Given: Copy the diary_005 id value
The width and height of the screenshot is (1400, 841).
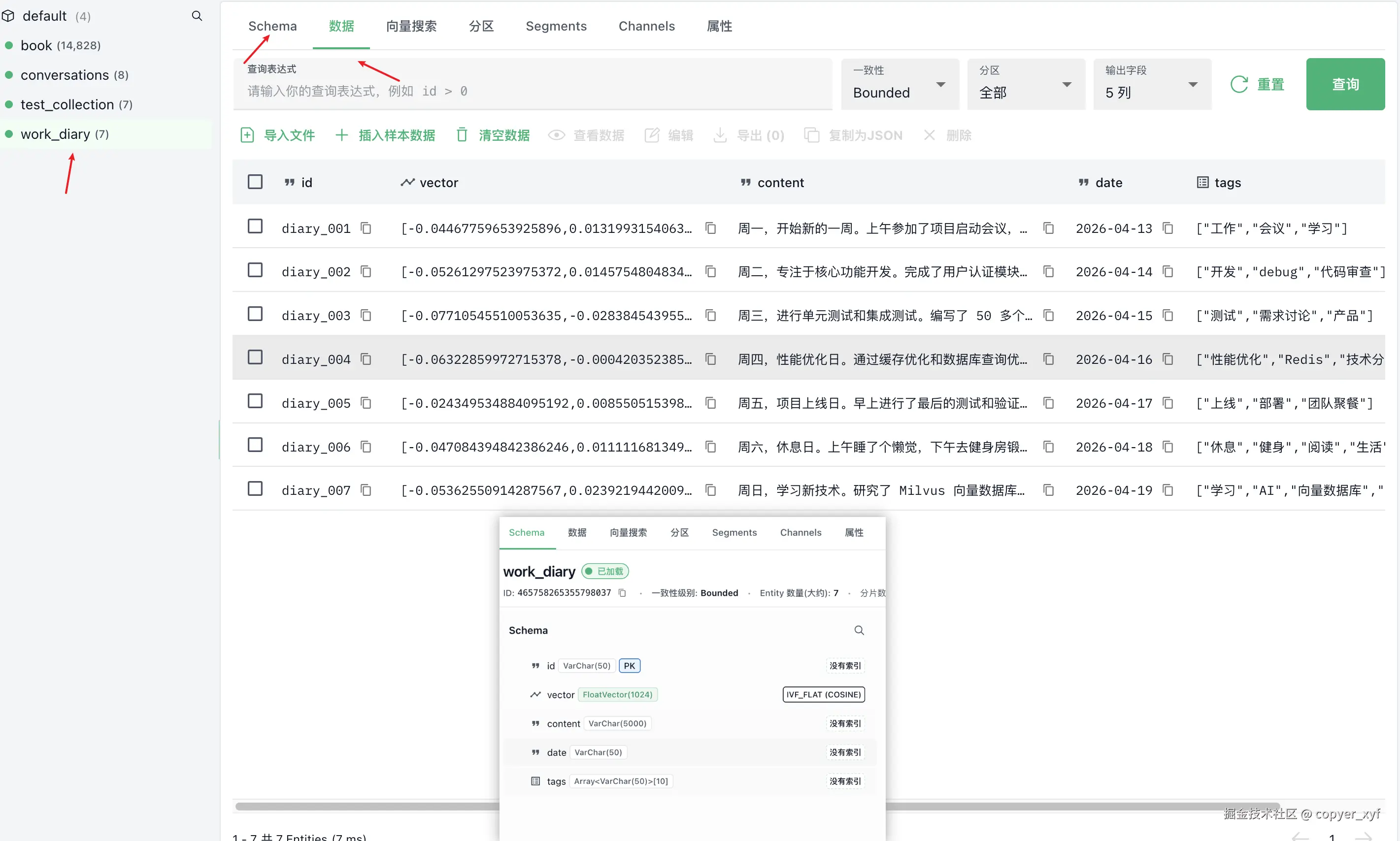Looking at the screenshot, I should [366, 403].
